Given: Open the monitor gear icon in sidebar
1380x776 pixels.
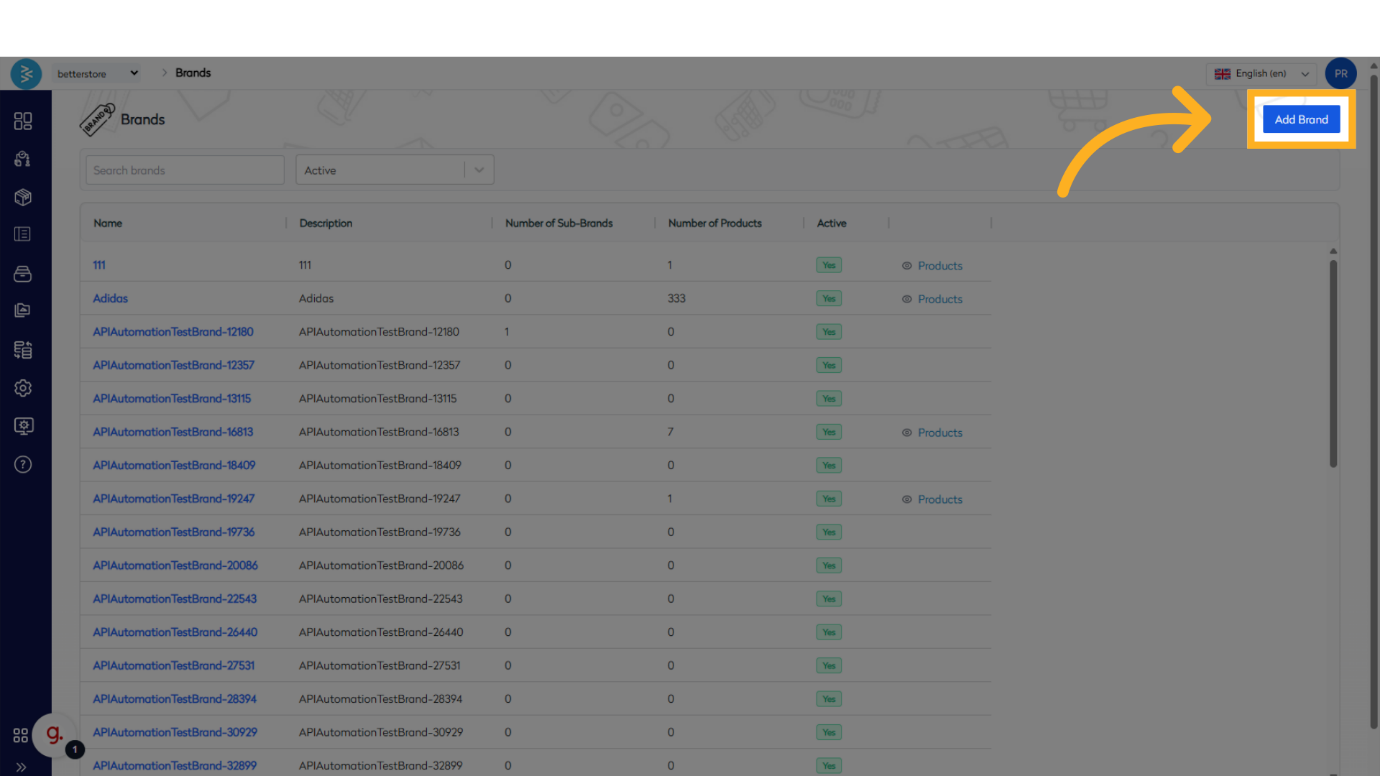Looking at the screenshot, I should 23,426.
